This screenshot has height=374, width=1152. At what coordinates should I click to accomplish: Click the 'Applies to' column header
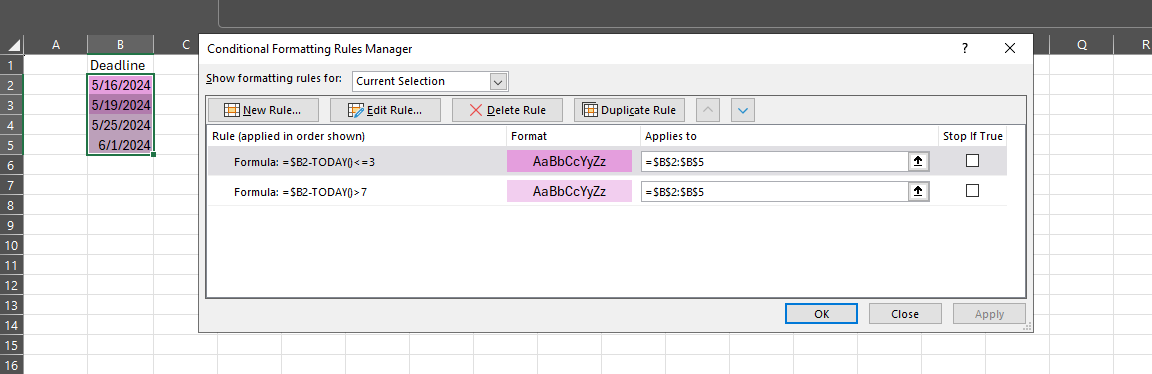[x=789, y=136]
